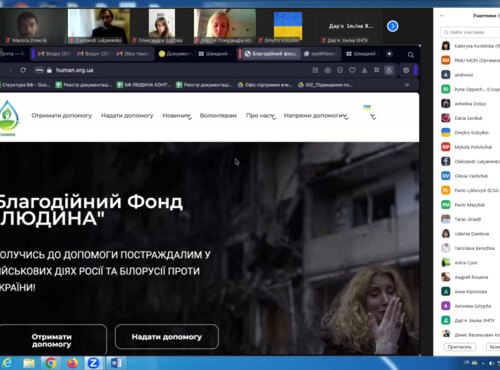Click the Пригласить button in participants panel
The image size is (500, 370).
pos(459,347)
